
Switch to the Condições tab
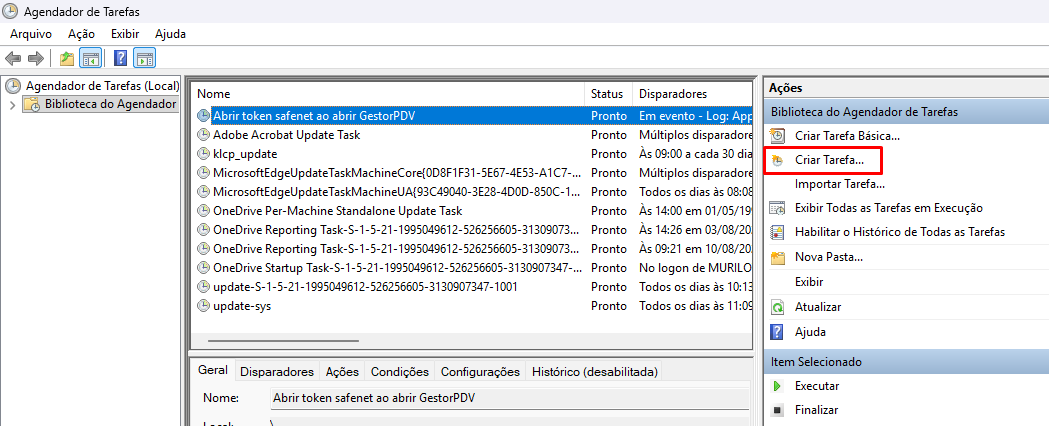pos(399,372)
